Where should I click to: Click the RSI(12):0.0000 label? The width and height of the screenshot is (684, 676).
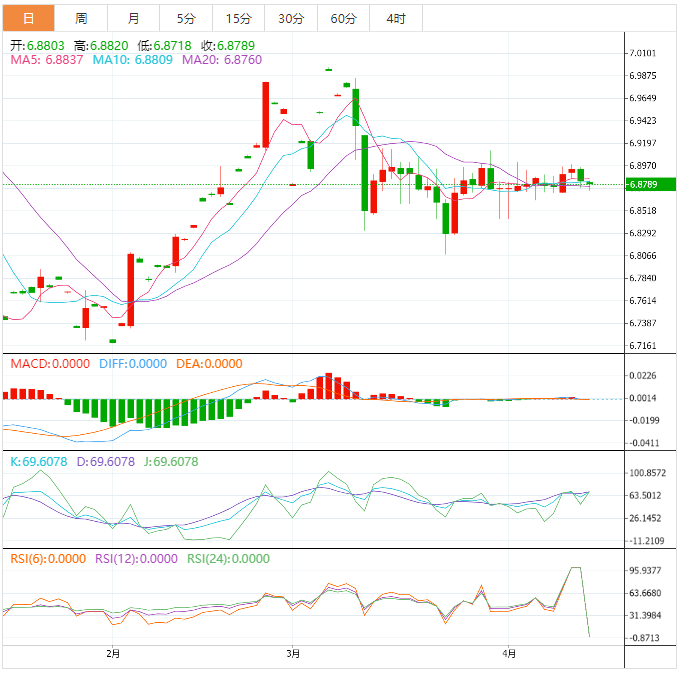click(x=137, y=559)
